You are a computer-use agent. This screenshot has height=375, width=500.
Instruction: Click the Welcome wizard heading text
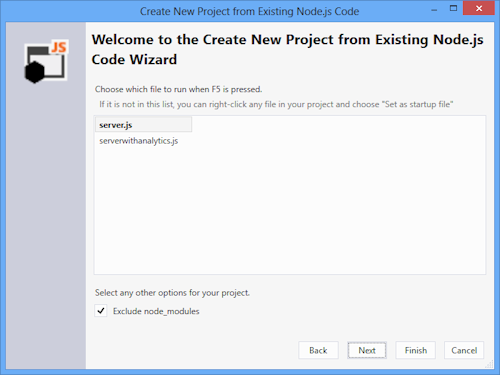pos(287,49)
